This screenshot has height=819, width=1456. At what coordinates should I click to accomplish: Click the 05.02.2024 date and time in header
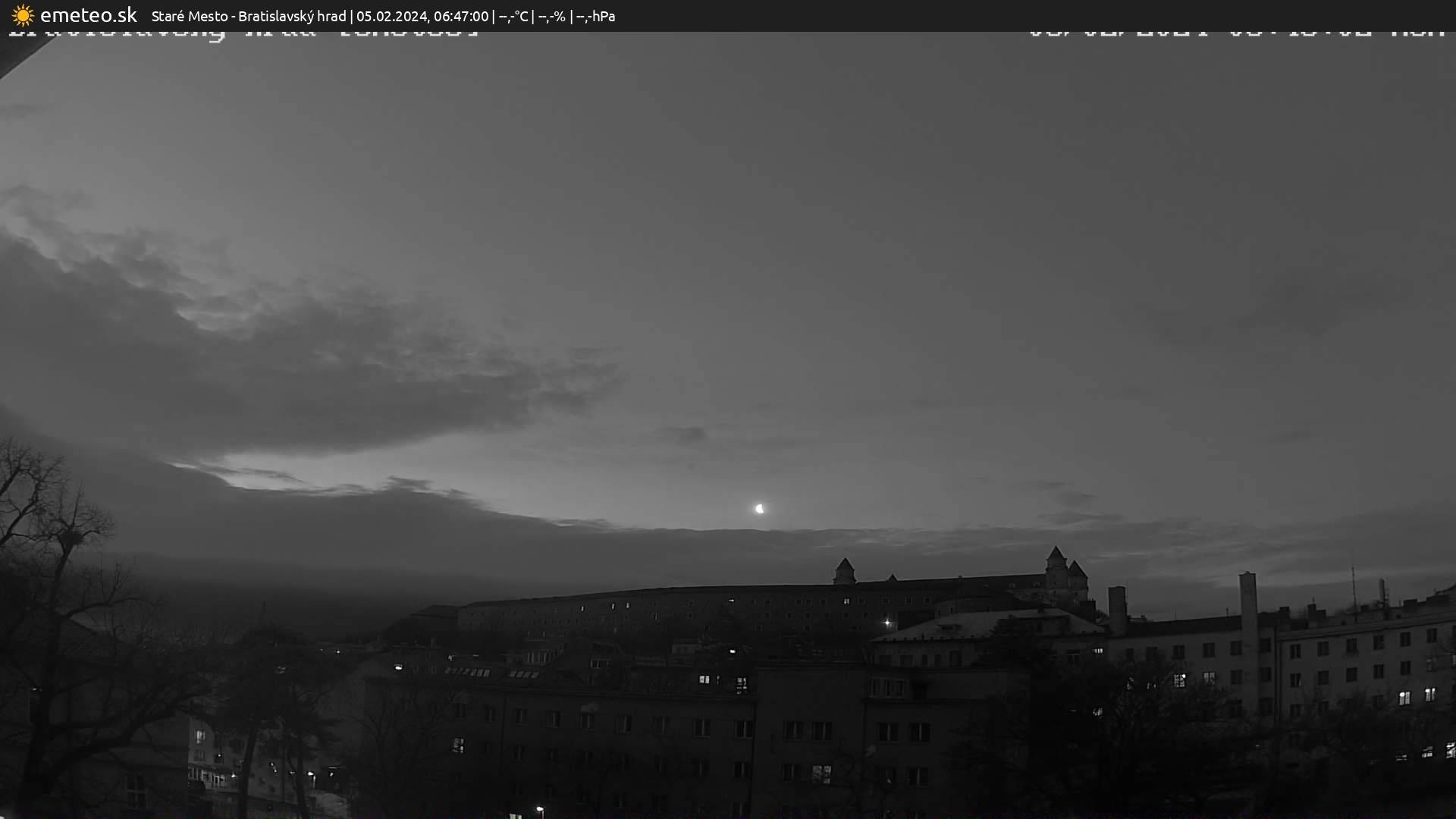(422, 16)
